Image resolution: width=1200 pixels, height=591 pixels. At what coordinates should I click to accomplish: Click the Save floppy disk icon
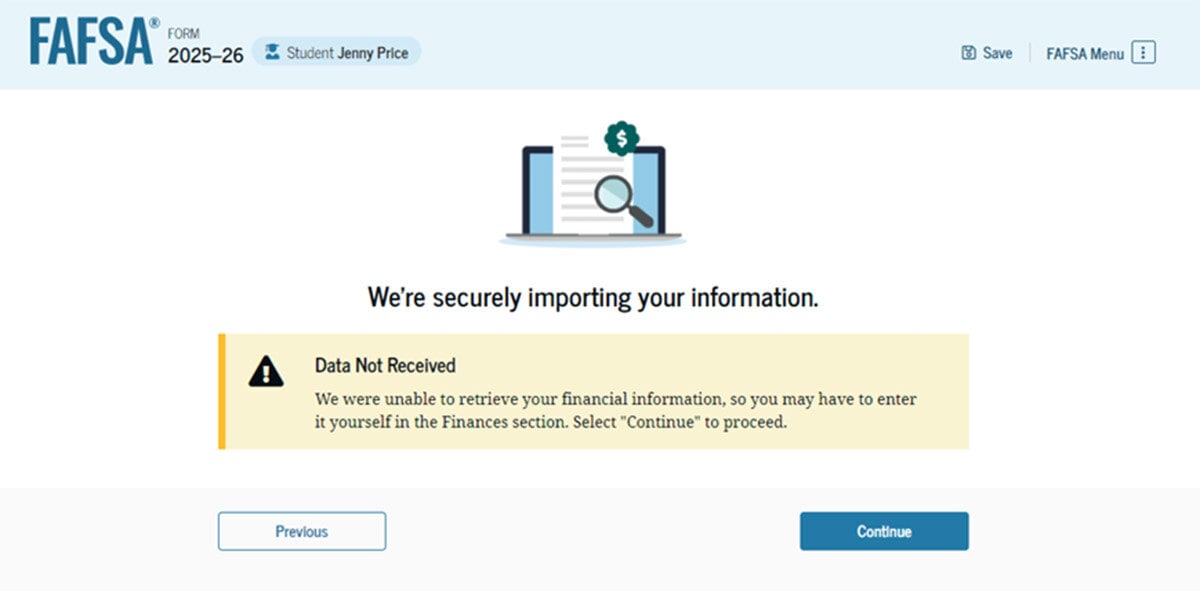(x=968, y=53)
